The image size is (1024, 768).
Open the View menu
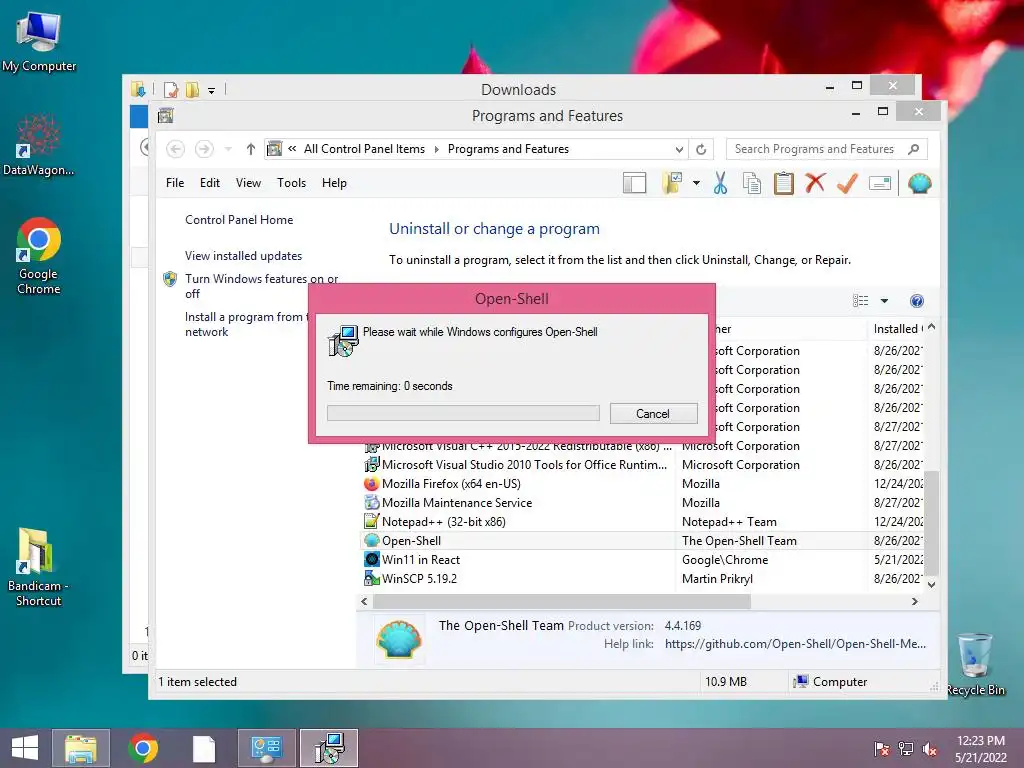248,184
